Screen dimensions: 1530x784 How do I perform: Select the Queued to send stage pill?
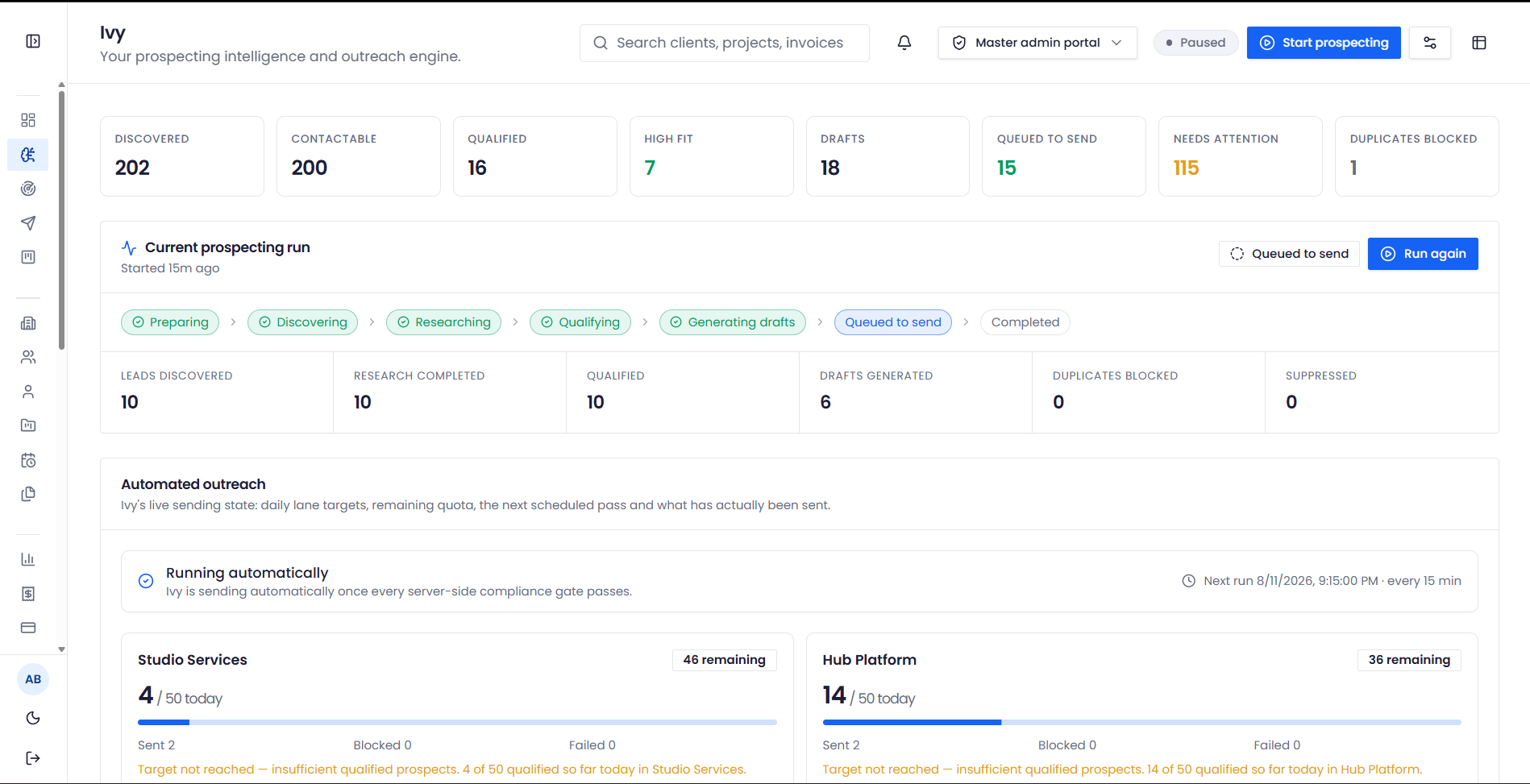tap(893, 322)
